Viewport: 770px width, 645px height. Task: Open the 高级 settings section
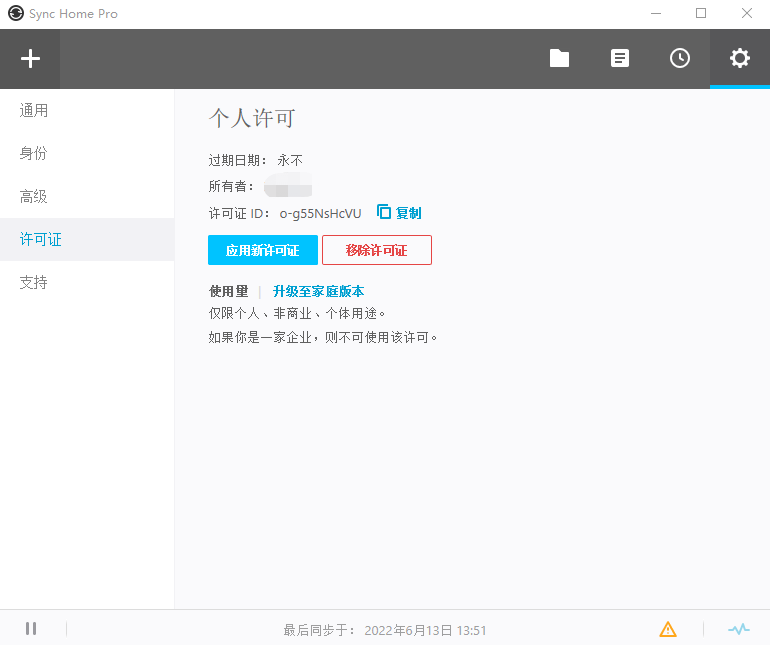(34, 197)
